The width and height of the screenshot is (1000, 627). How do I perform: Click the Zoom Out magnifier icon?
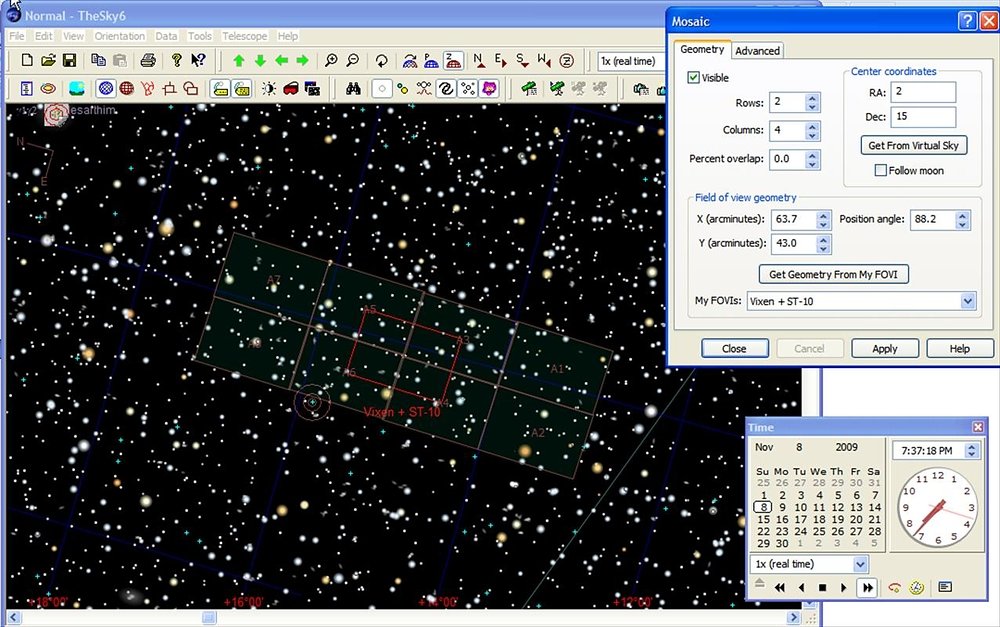352,61
